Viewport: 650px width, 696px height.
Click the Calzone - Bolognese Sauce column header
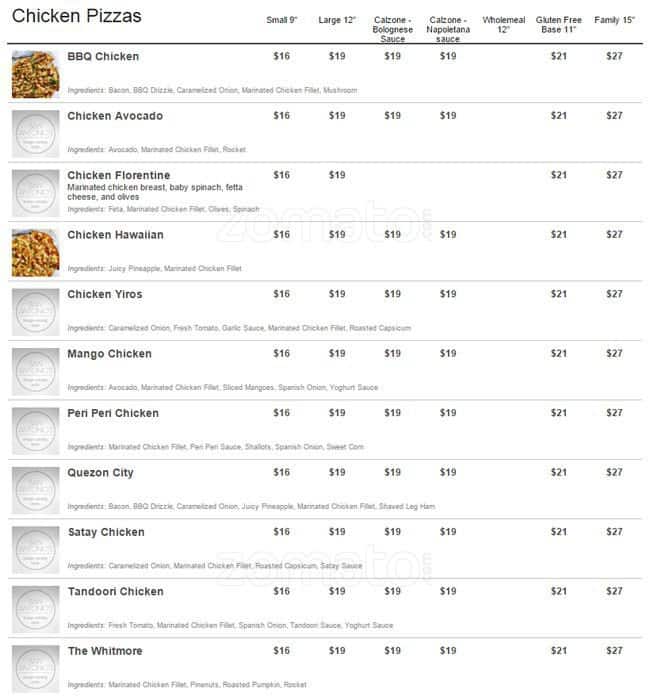[x=392, y=29]
